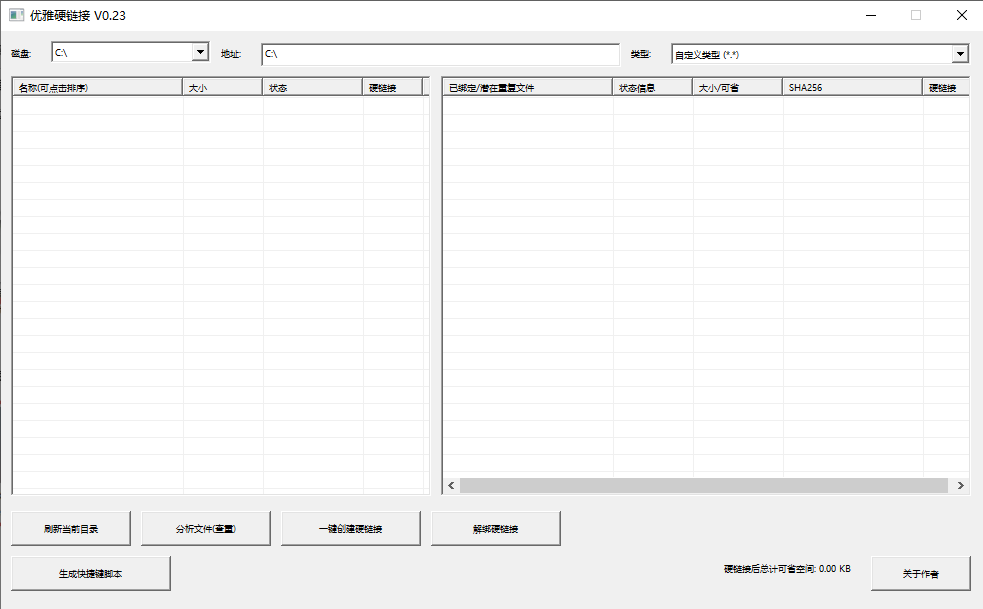Sort by 名称(可点击排序) column header
The image size is (983, 609).
[x=97, y=88]
